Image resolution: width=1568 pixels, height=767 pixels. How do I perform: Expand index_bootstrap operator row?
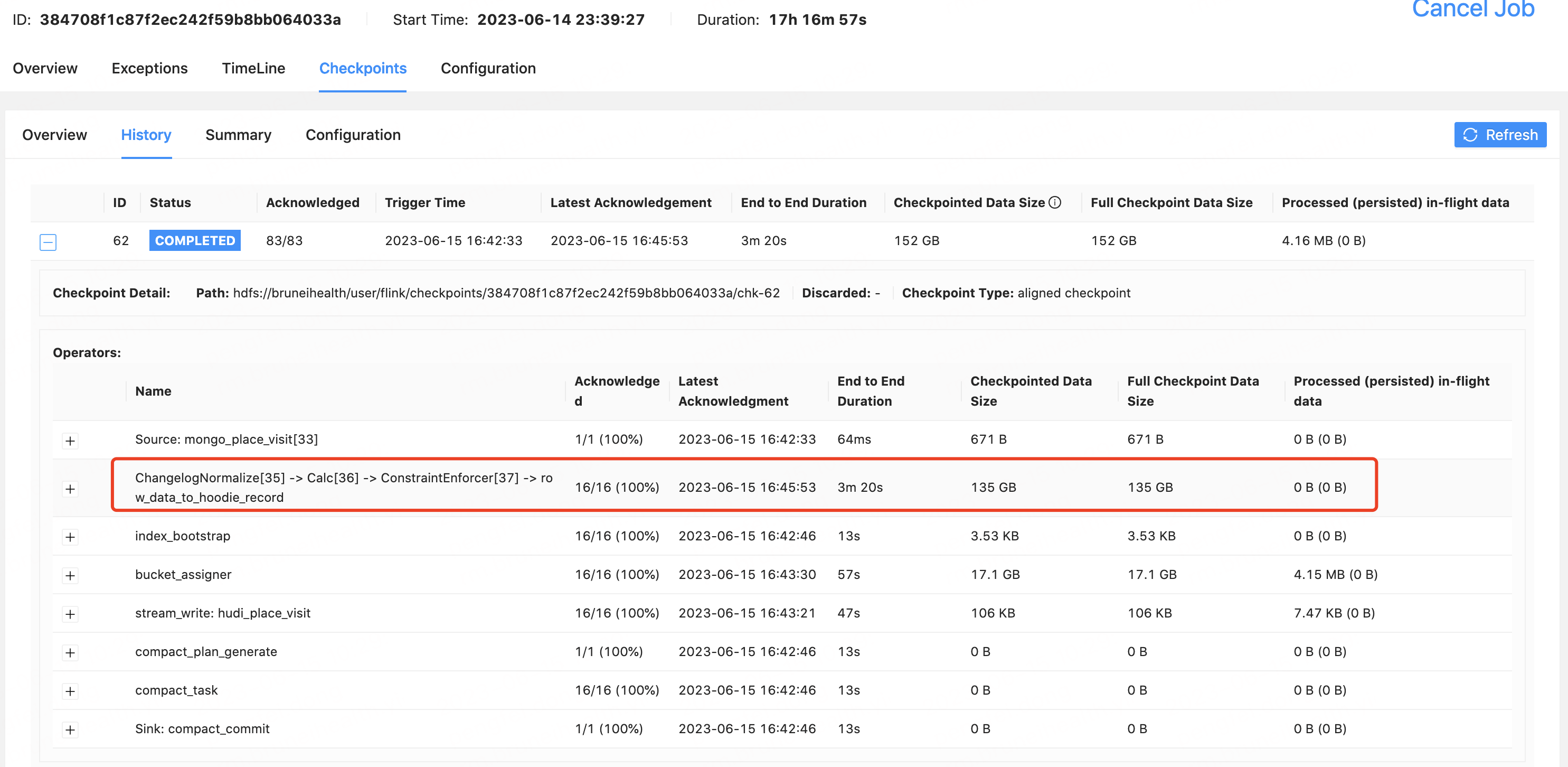[x=70, y=537]
